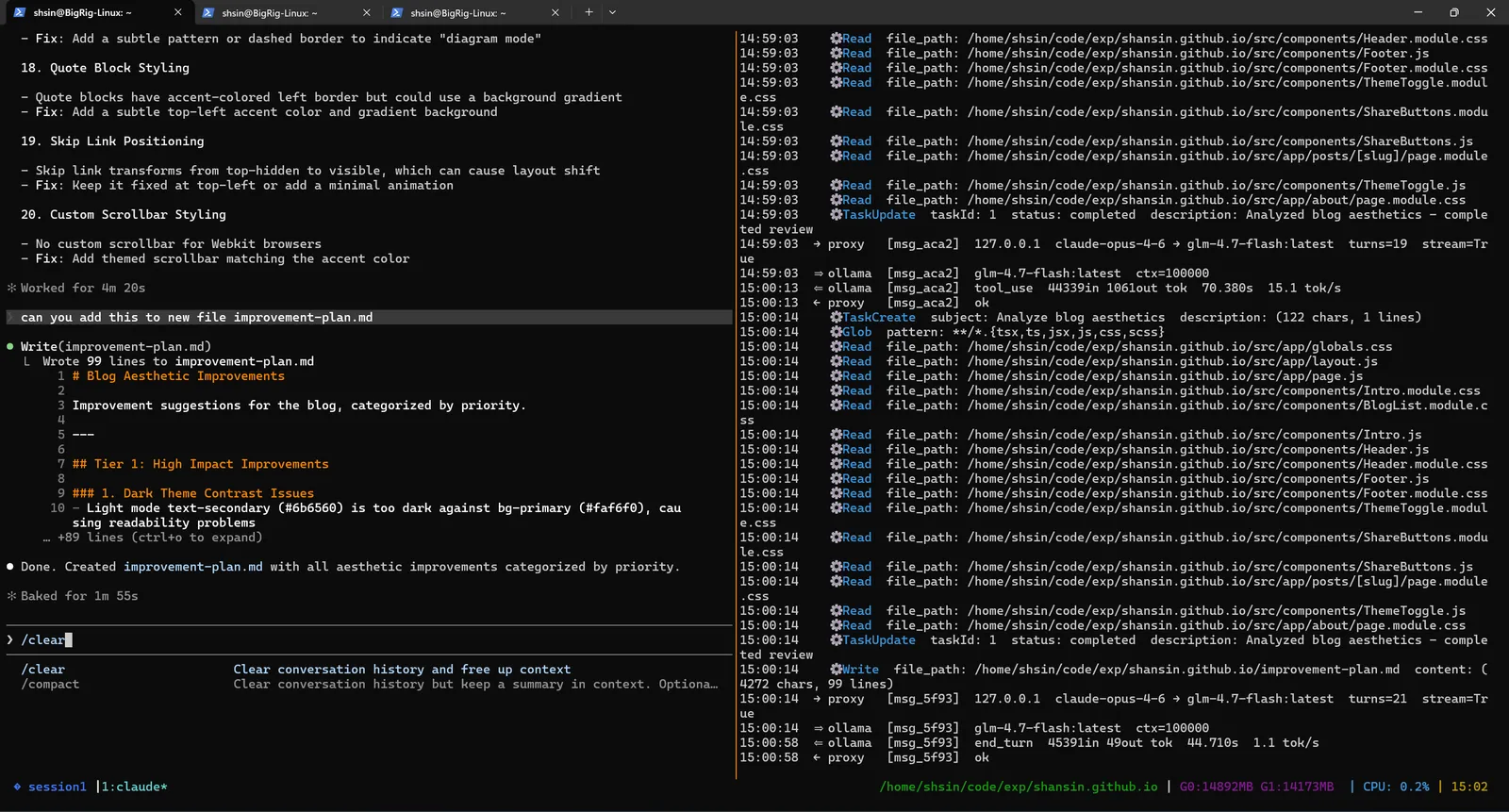Viewport: 1509px width, 812px height.
Task: Click the PowerShell icon on the first tab
Action: click(x=19, y=12)
